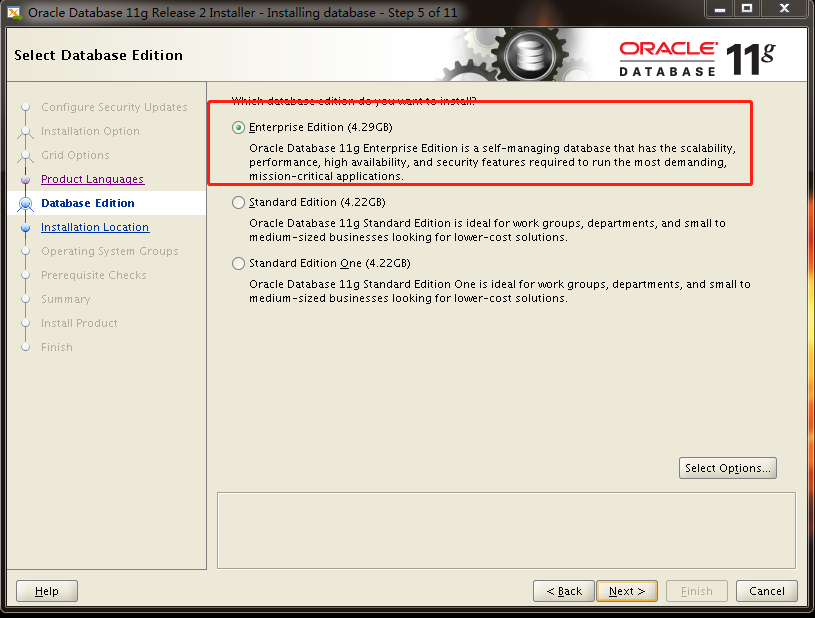
Task: Select the Enterprise Edition radio button
Action: tap(238, 127)
